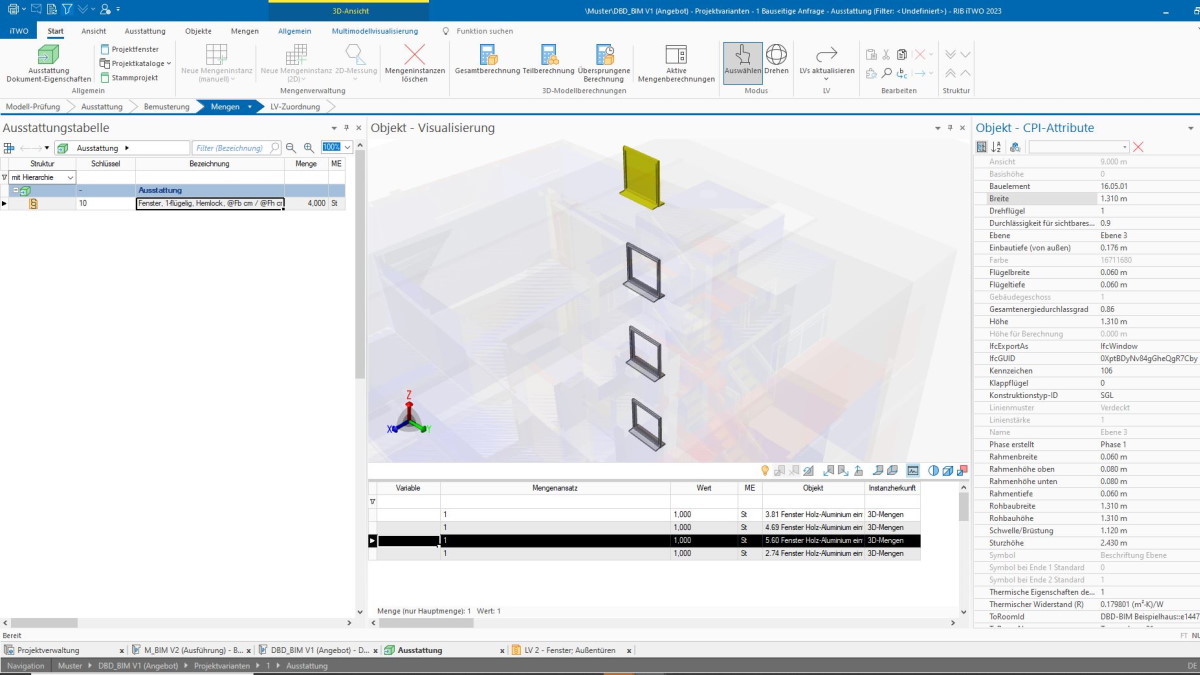The image size is (1200, 675).
Task: Click the Projektfenster button
Action: click(x=130, y=49)
